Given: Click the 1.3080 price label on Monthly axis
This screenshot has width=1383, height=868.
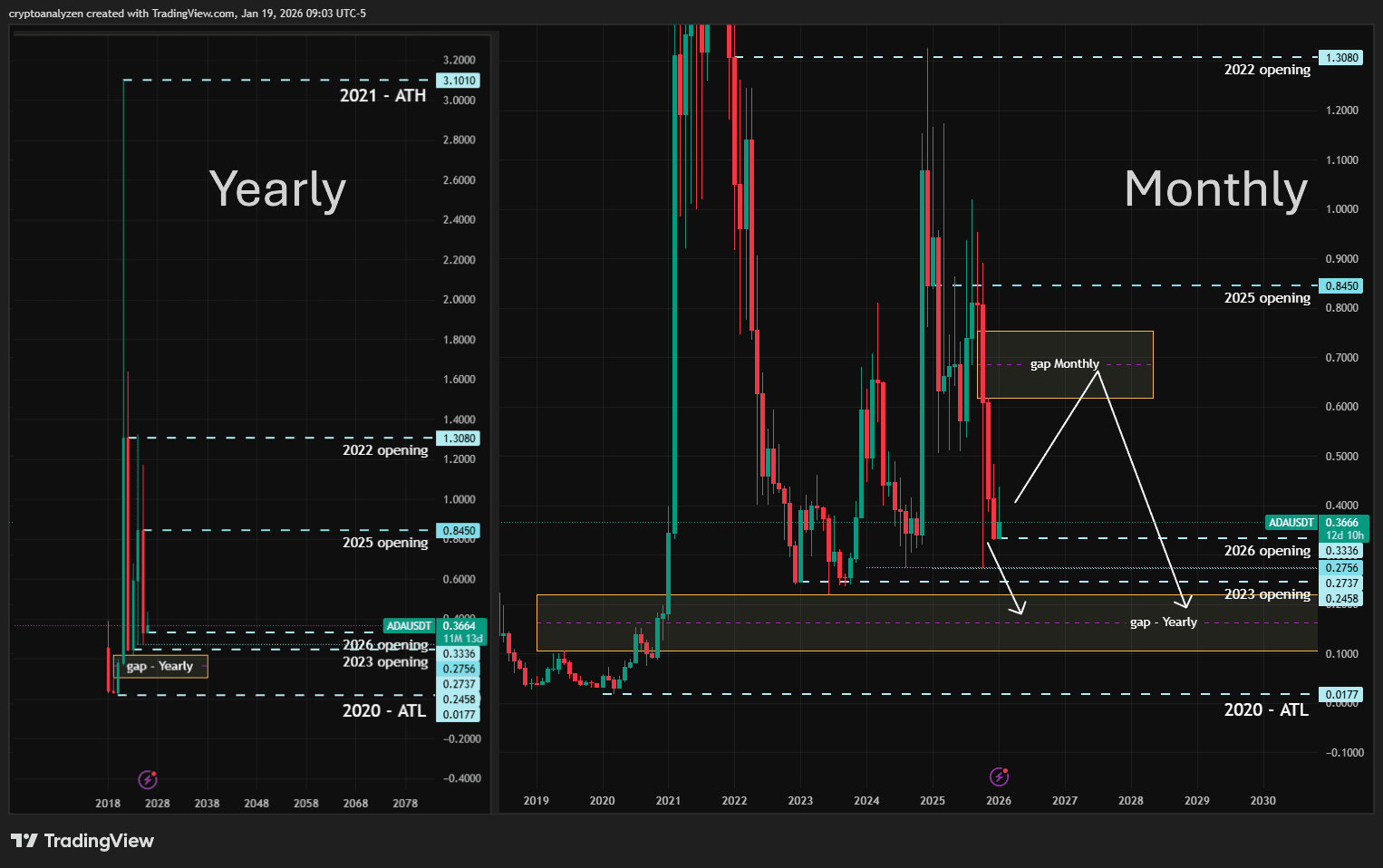Looking at the screenshot, I should coord(1342,57).
